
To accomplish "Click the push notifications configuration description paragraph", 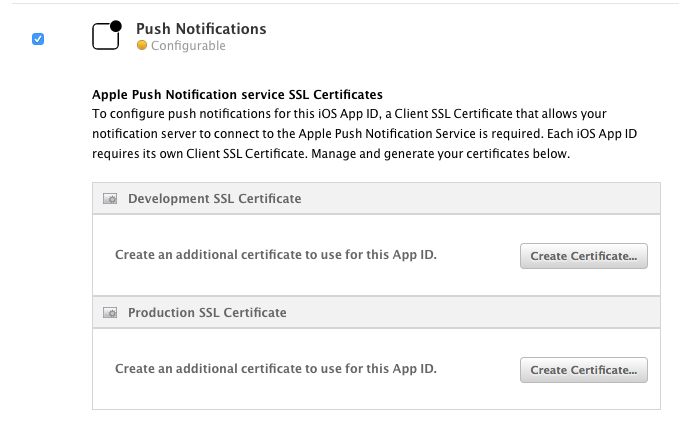I will click(x=364, y=134).
